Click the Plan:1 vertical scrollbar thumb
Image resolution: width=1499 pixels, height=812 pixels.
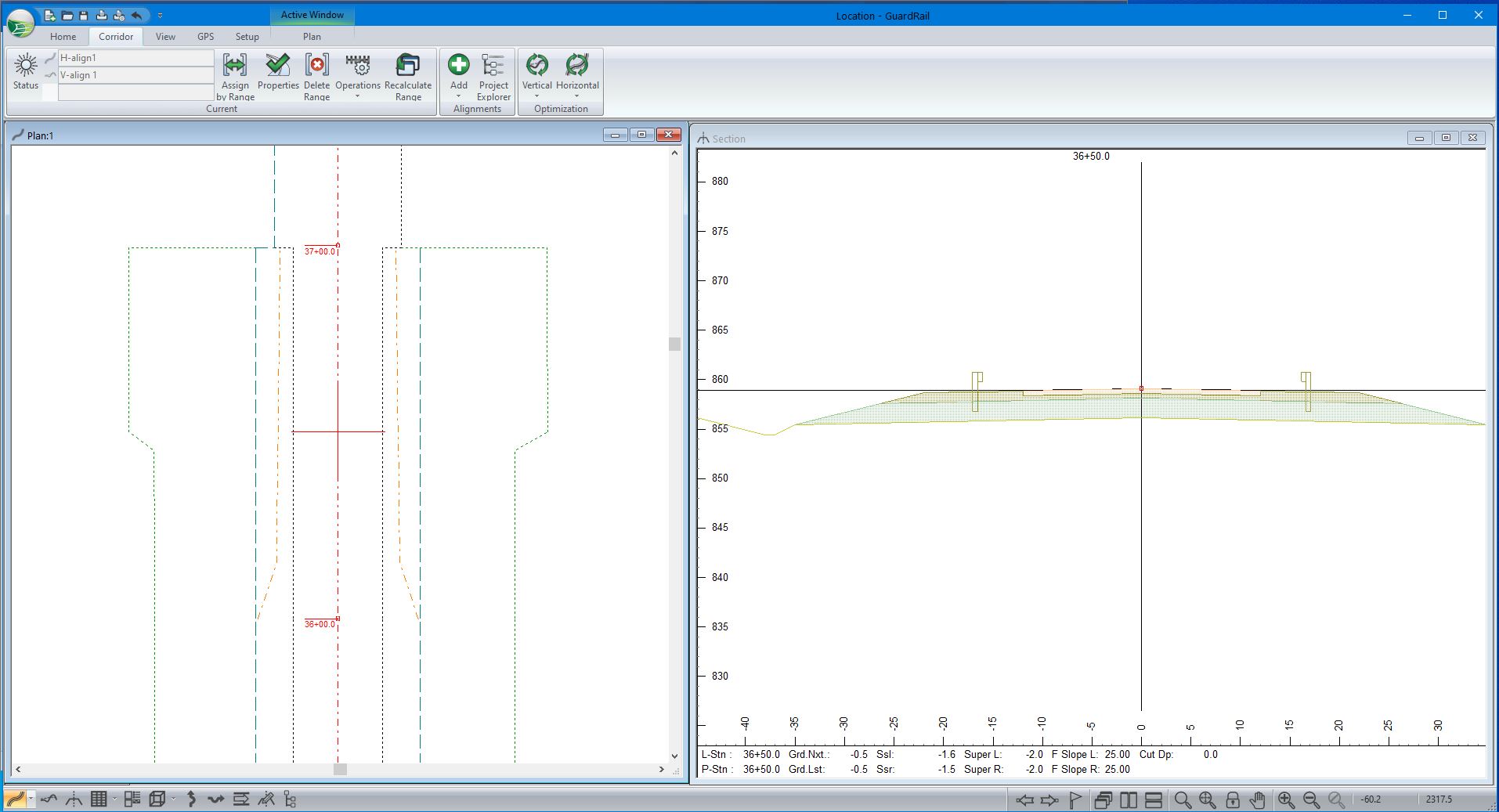(674, 344)
